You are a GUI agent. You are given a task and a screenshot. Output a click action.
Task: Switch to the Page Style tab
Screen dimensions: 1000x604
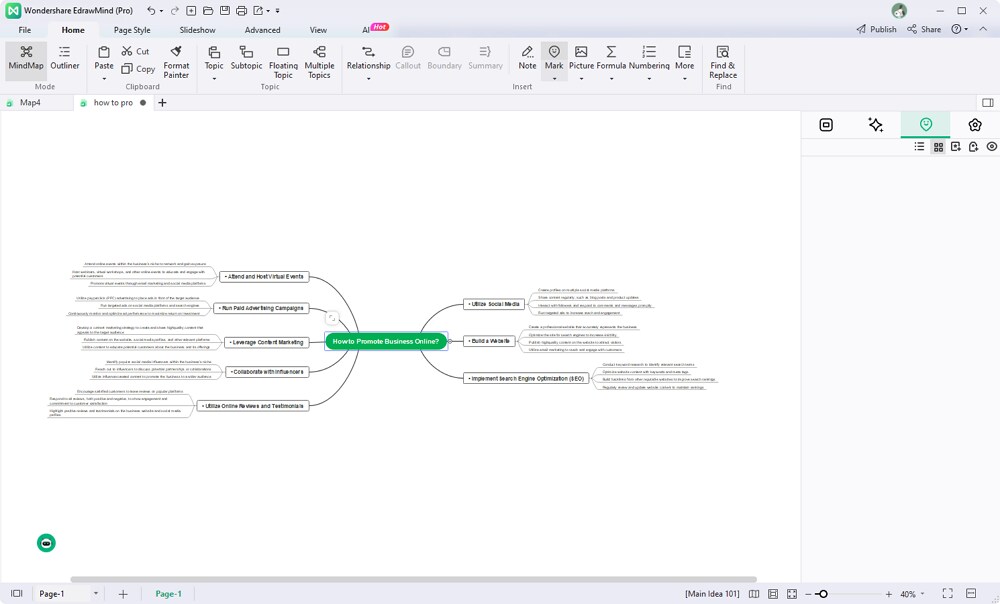(132, 30)
